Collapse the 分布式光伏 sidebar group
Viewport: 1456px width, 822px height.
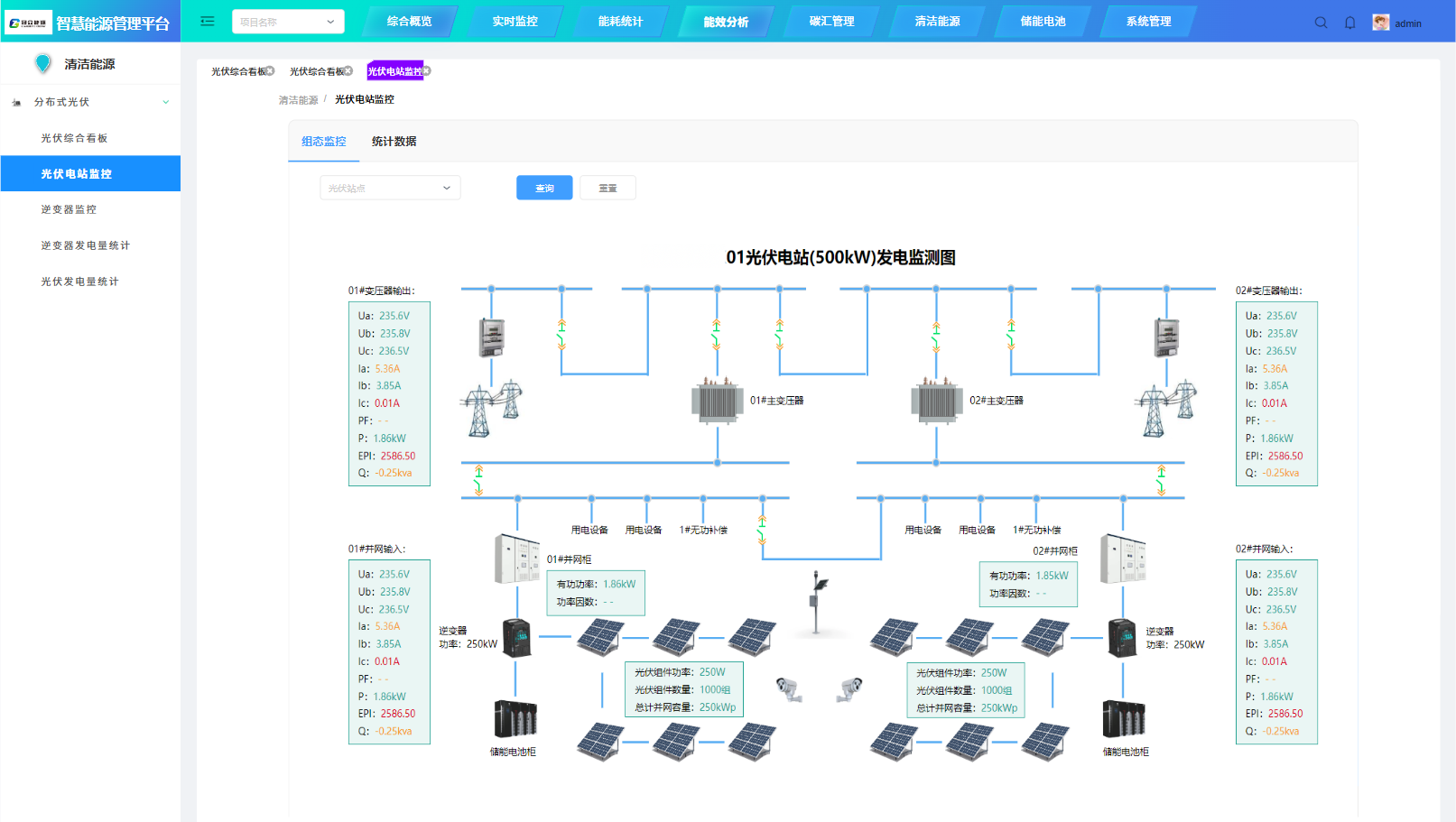pyautogui.click(x=165, y=102)
